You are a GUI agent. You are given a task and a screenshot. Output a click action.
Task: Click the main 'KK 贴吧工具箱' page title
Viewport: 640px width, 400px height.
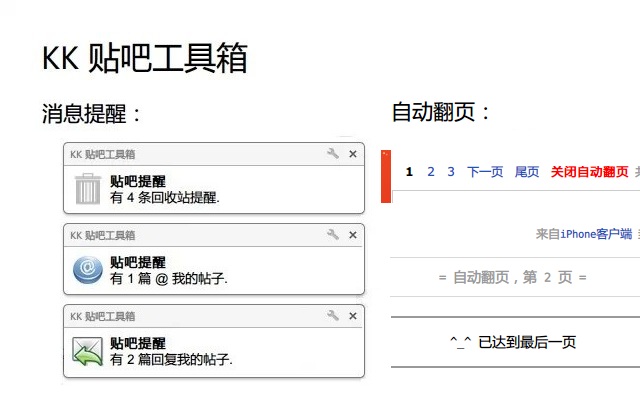(x=145, y=58)
